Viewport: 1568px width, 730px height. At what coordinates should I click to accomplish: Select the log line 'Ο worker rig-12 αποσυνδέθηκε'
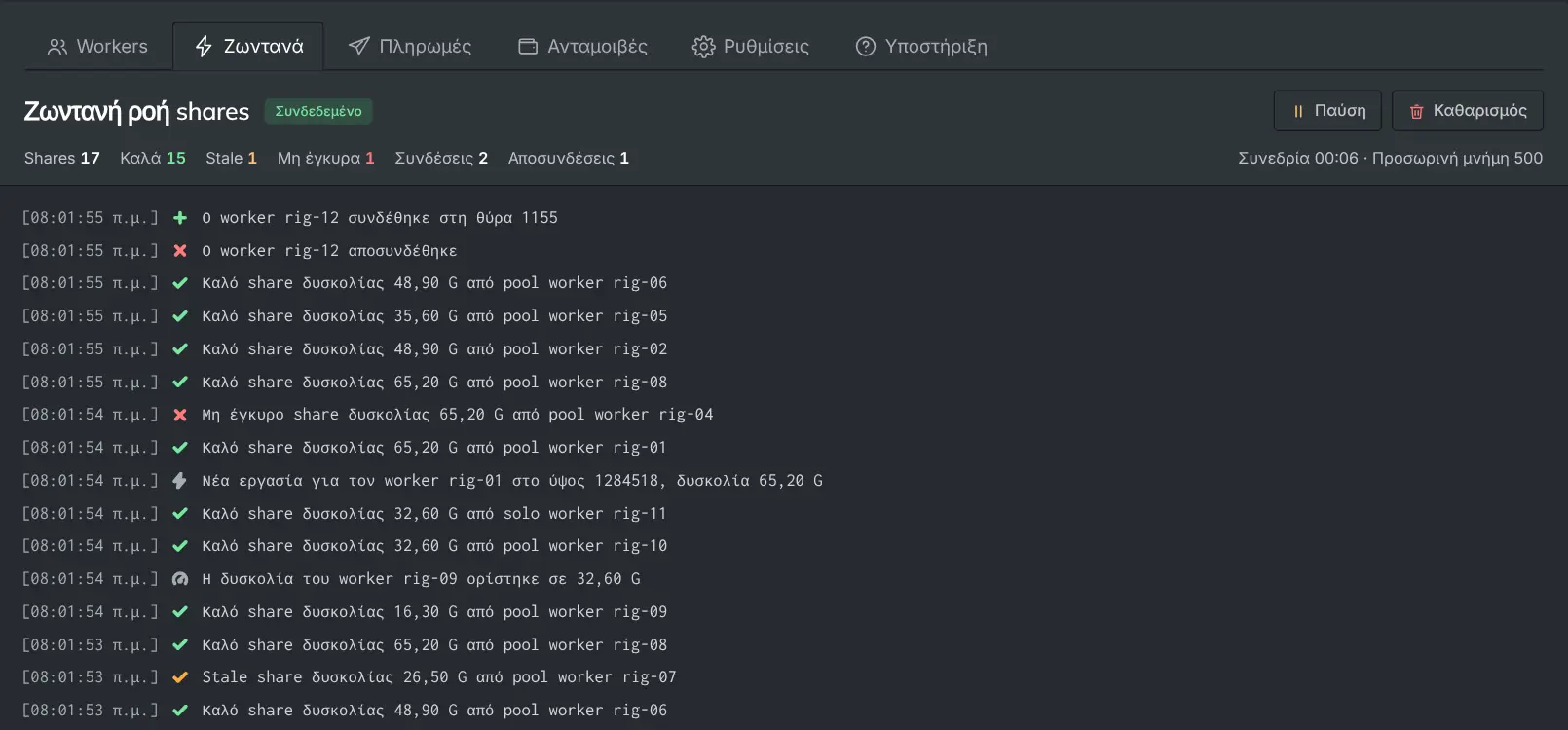329,251
